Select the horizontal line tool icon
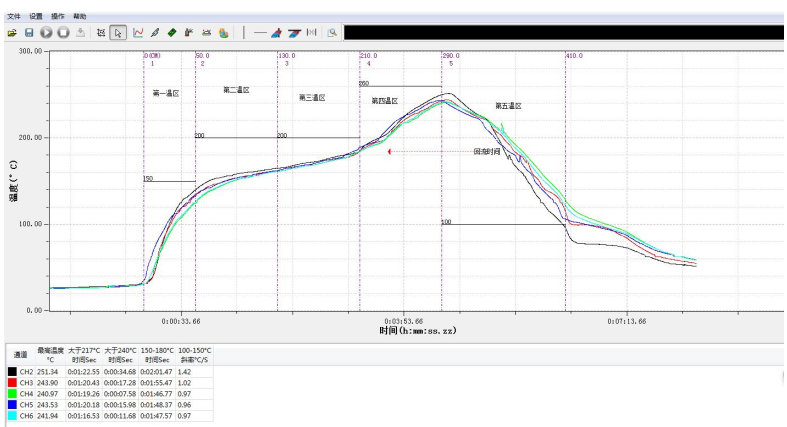The image size is (787, 427). [x=260, y=32]
